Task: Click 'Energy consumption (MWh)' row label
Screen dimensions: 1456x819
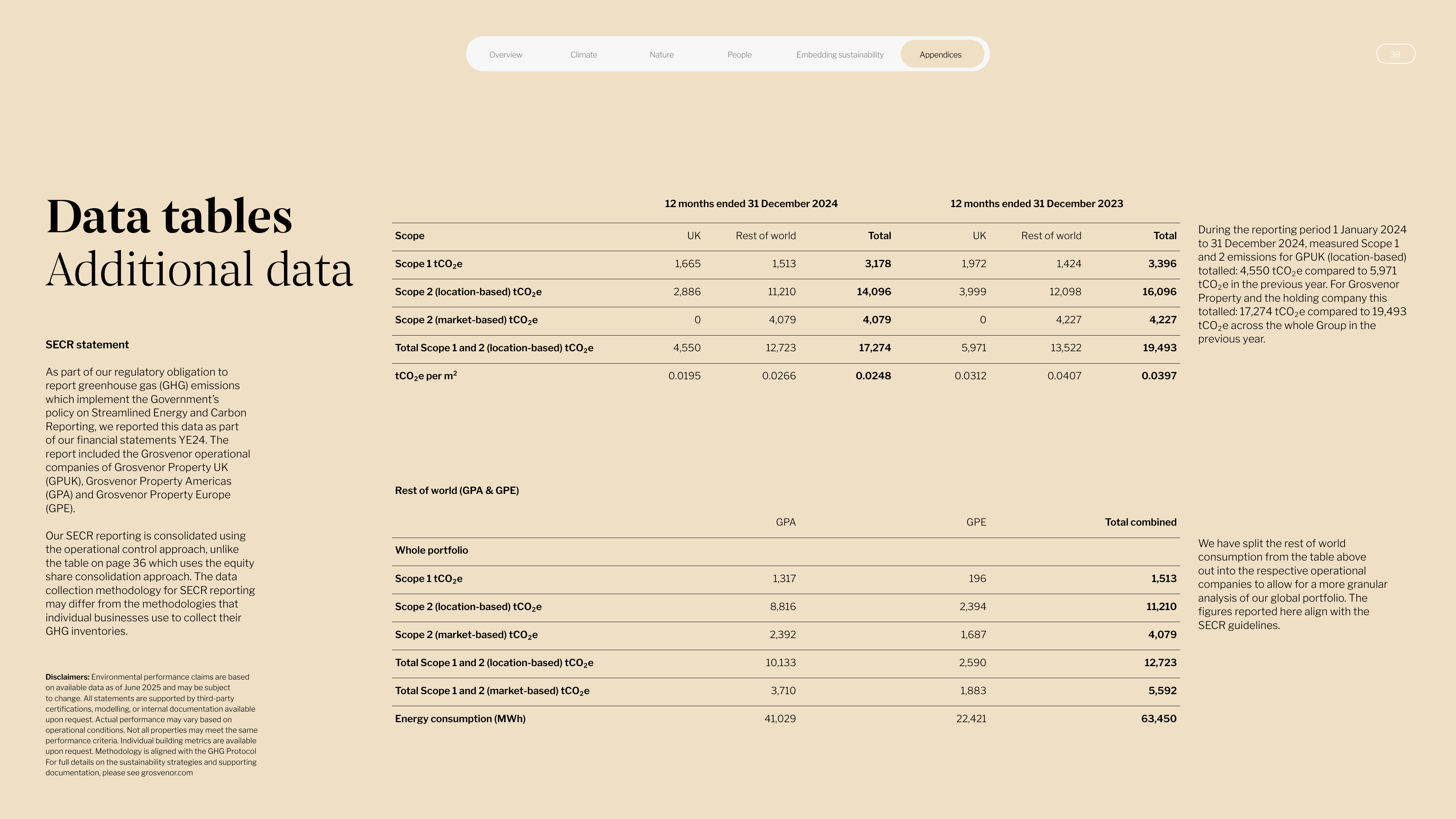Action: pos(460,719)
